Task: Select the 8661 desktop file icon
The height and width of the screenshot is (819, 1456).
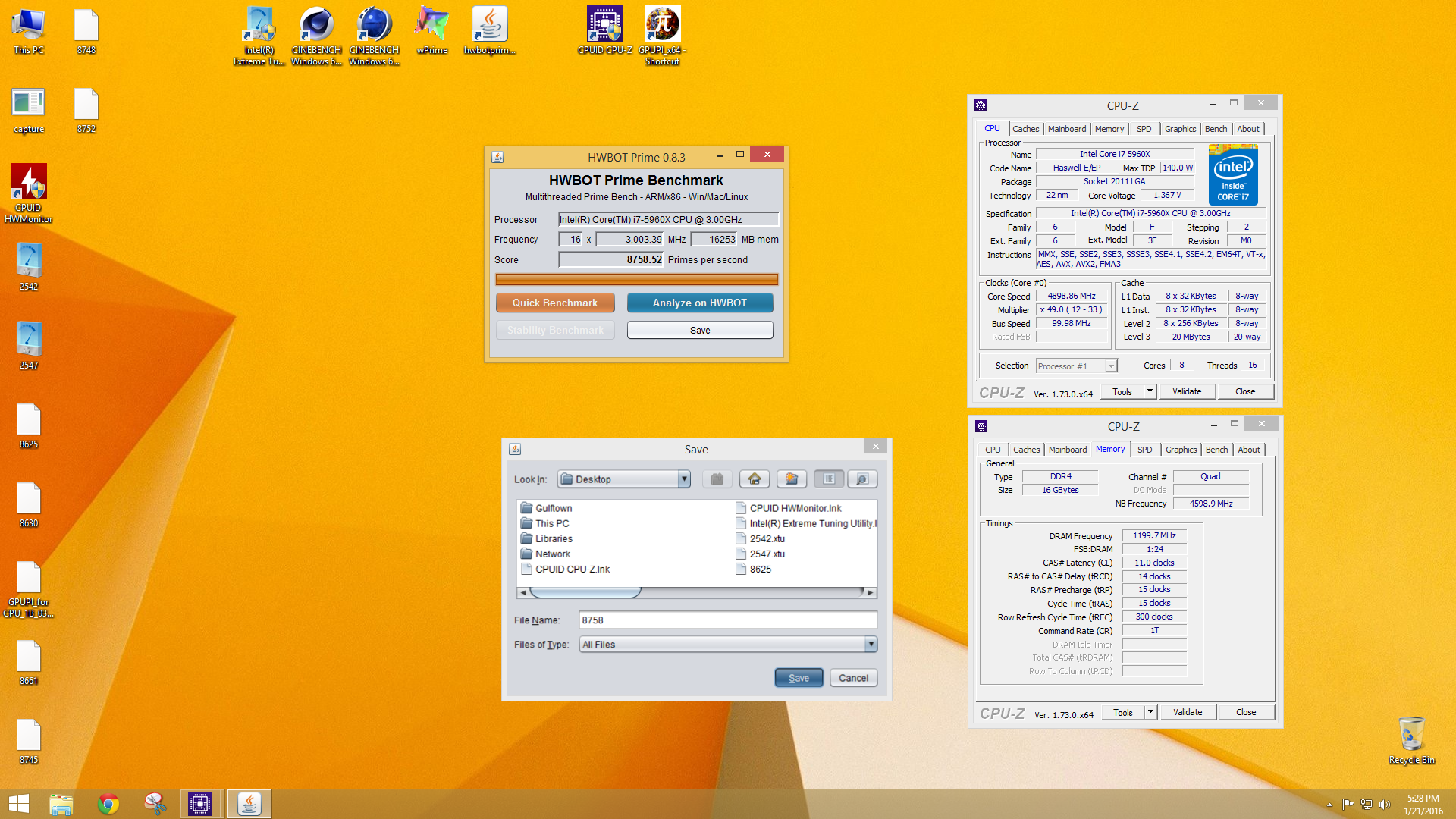Action: point(29,662)
